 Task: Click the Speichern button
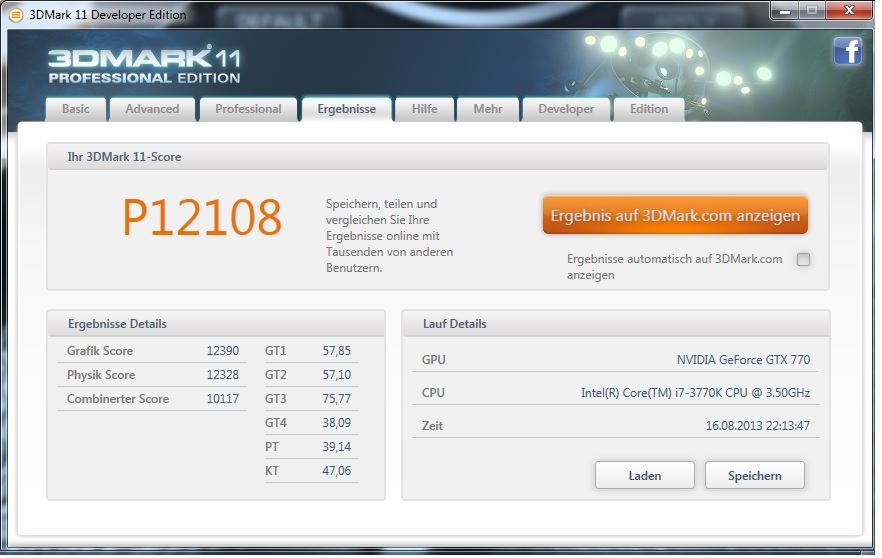coord(755,476)
